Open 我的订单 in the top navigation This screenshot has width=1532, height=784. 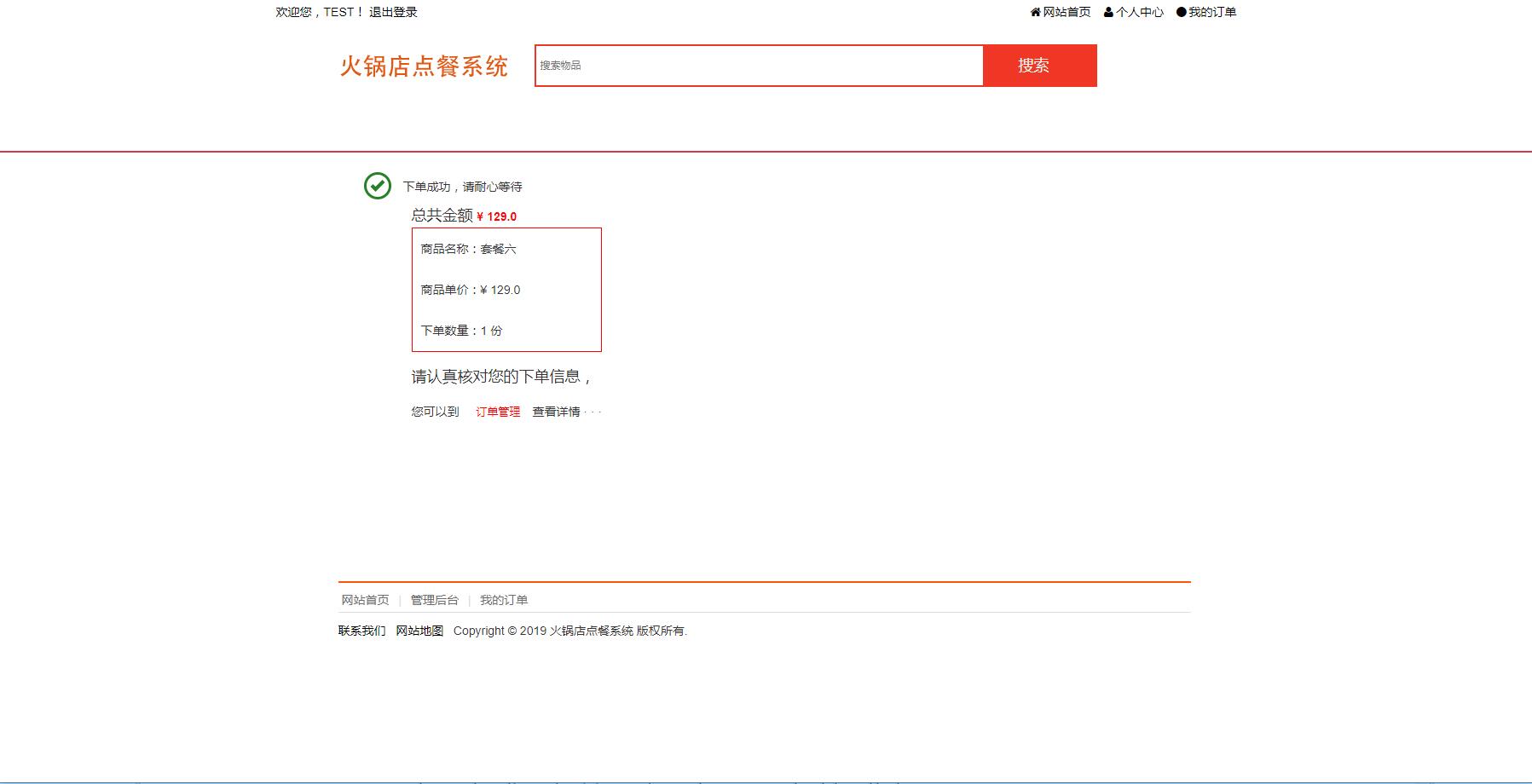coord(1212,12)
